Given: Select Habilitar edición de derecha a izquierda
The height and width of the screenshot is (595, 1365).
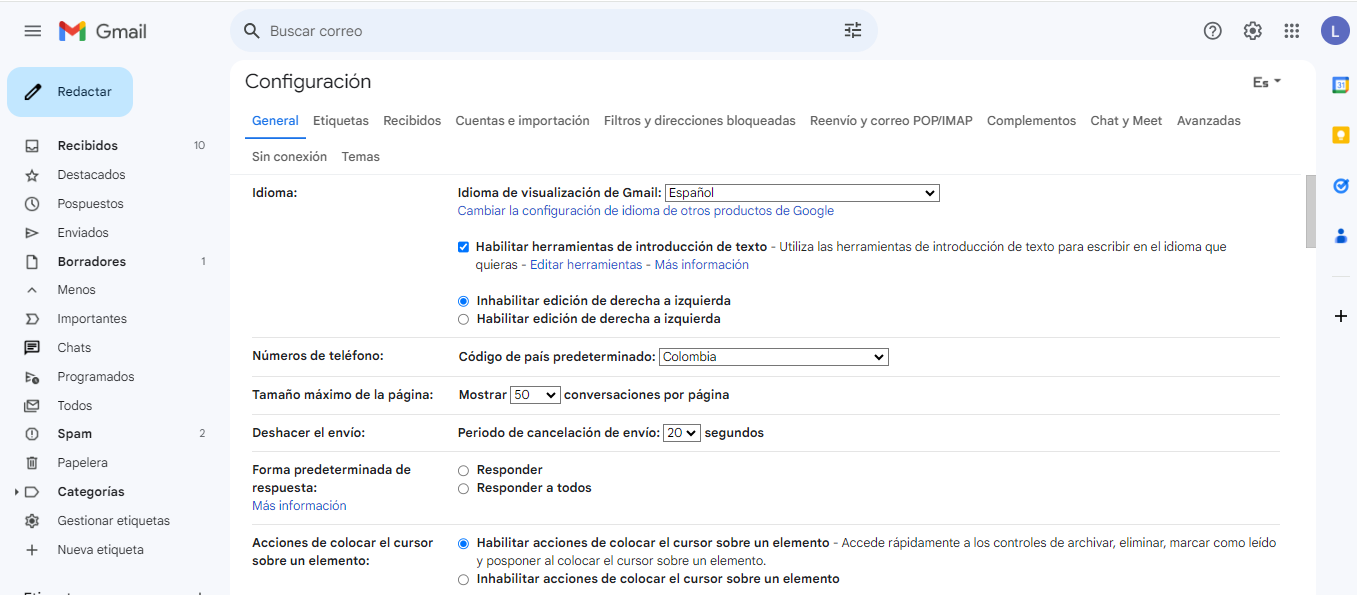Looking at the screenshot, I should click(x=463, y=319).
